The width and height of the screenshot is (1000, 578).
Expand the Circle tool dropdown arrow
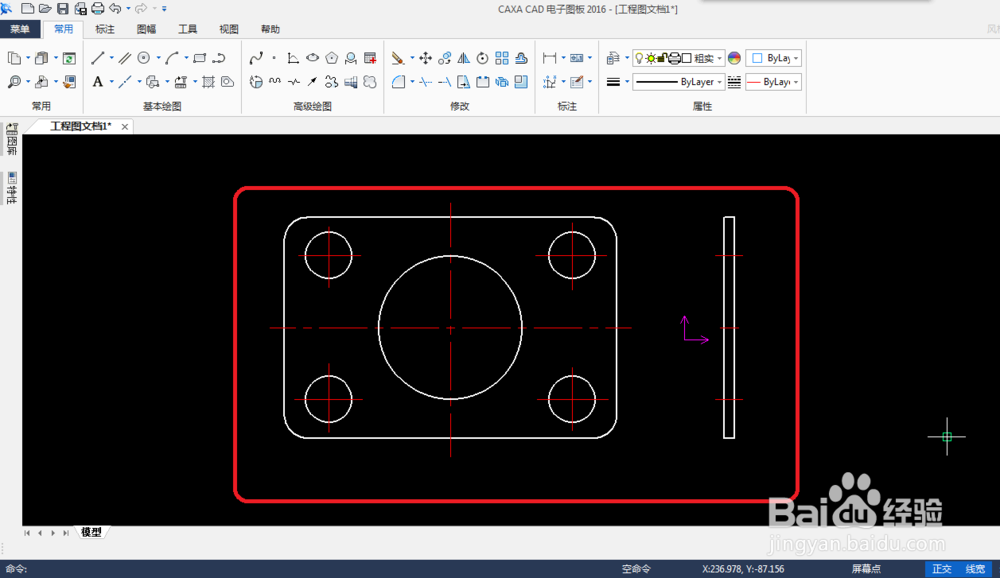click(158, 58)
